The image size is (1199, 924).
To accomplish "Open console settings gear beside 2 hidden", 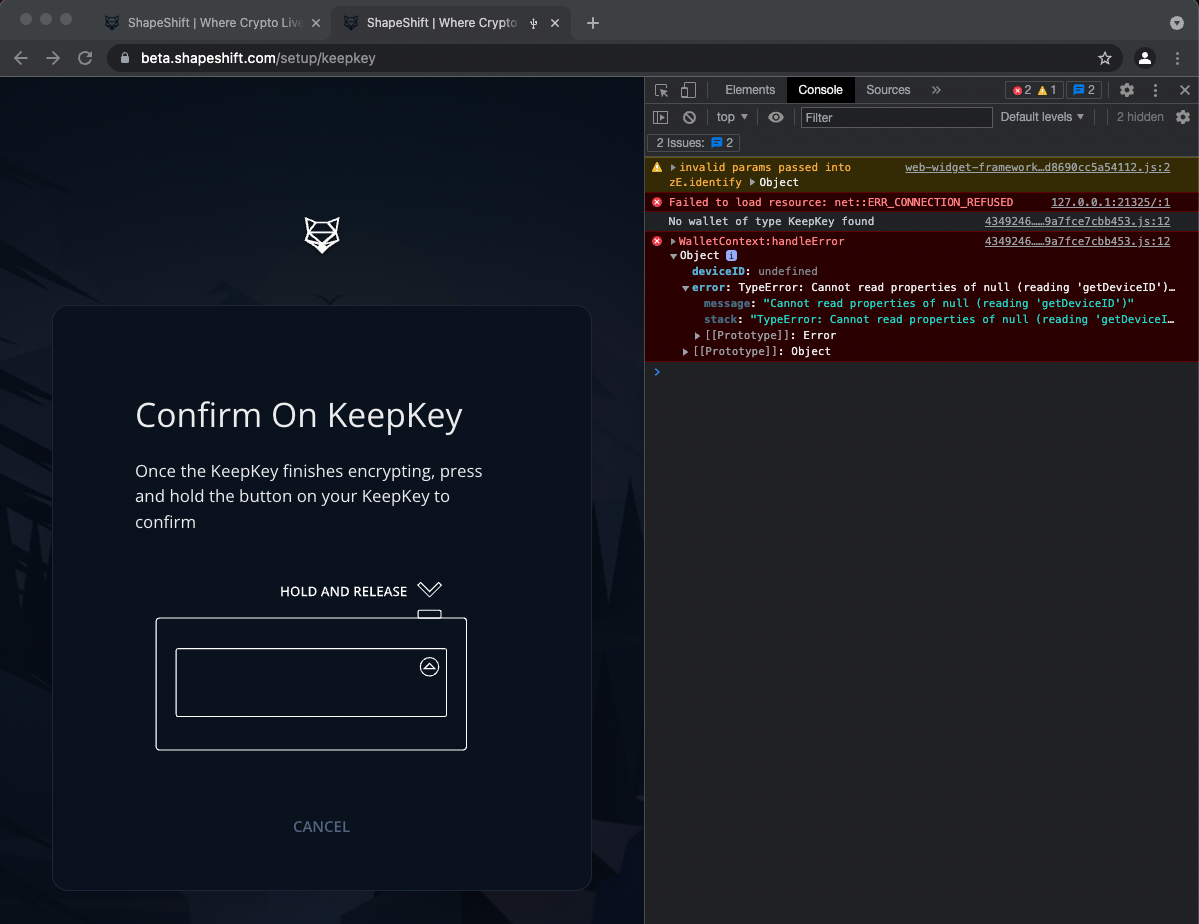I will (x=1182, y=117).
